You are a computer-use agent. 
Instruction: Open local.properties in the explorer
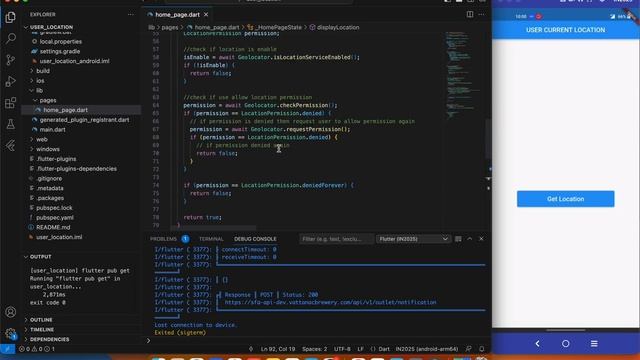60,42
